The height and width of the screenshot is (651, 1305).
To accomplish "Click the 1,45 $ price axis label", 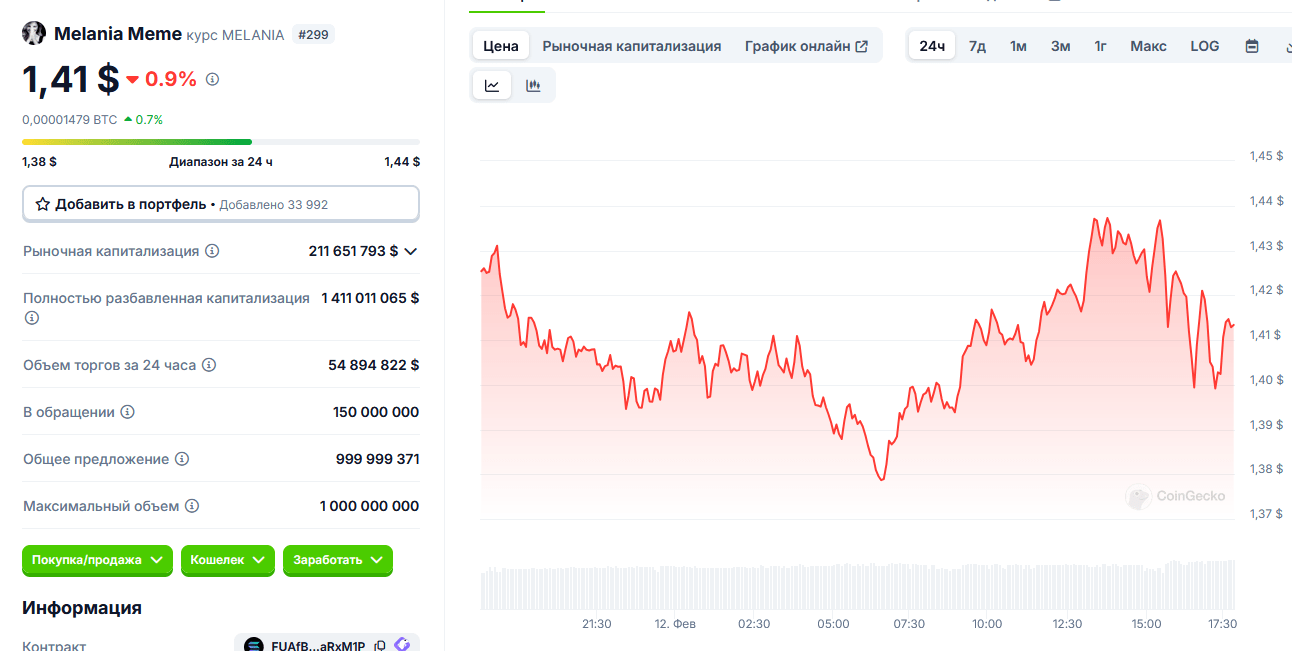I will point(1265,156).
